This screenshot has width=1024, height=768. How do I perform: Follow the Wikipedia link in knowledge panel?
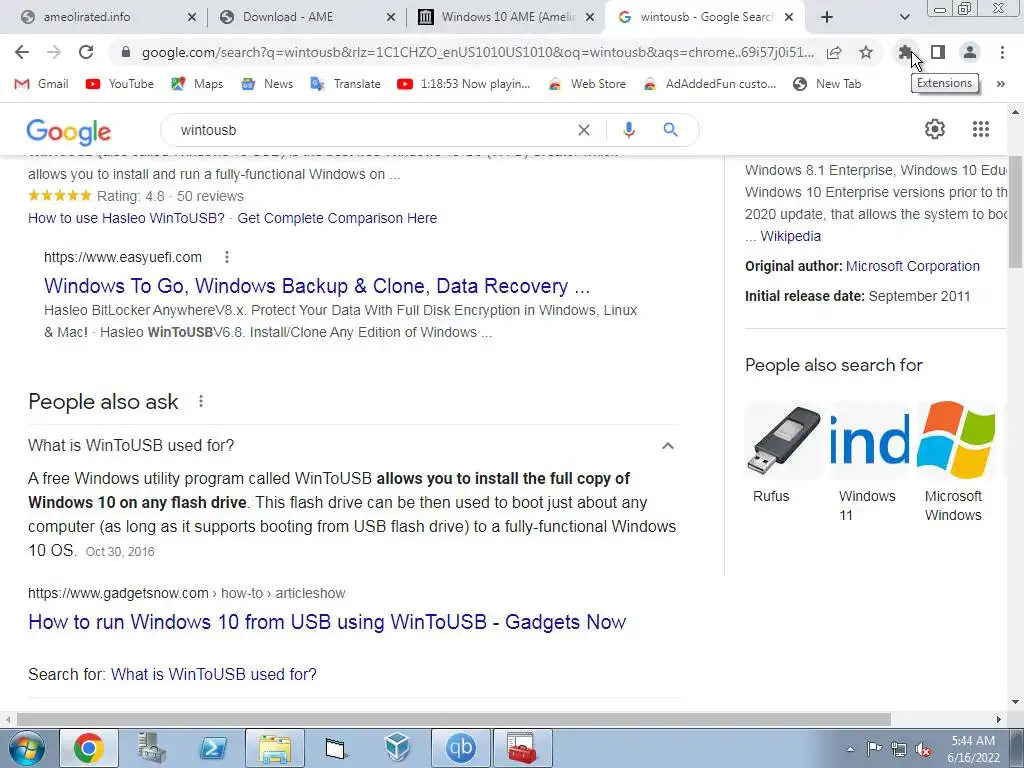click(x=790, y=236)
